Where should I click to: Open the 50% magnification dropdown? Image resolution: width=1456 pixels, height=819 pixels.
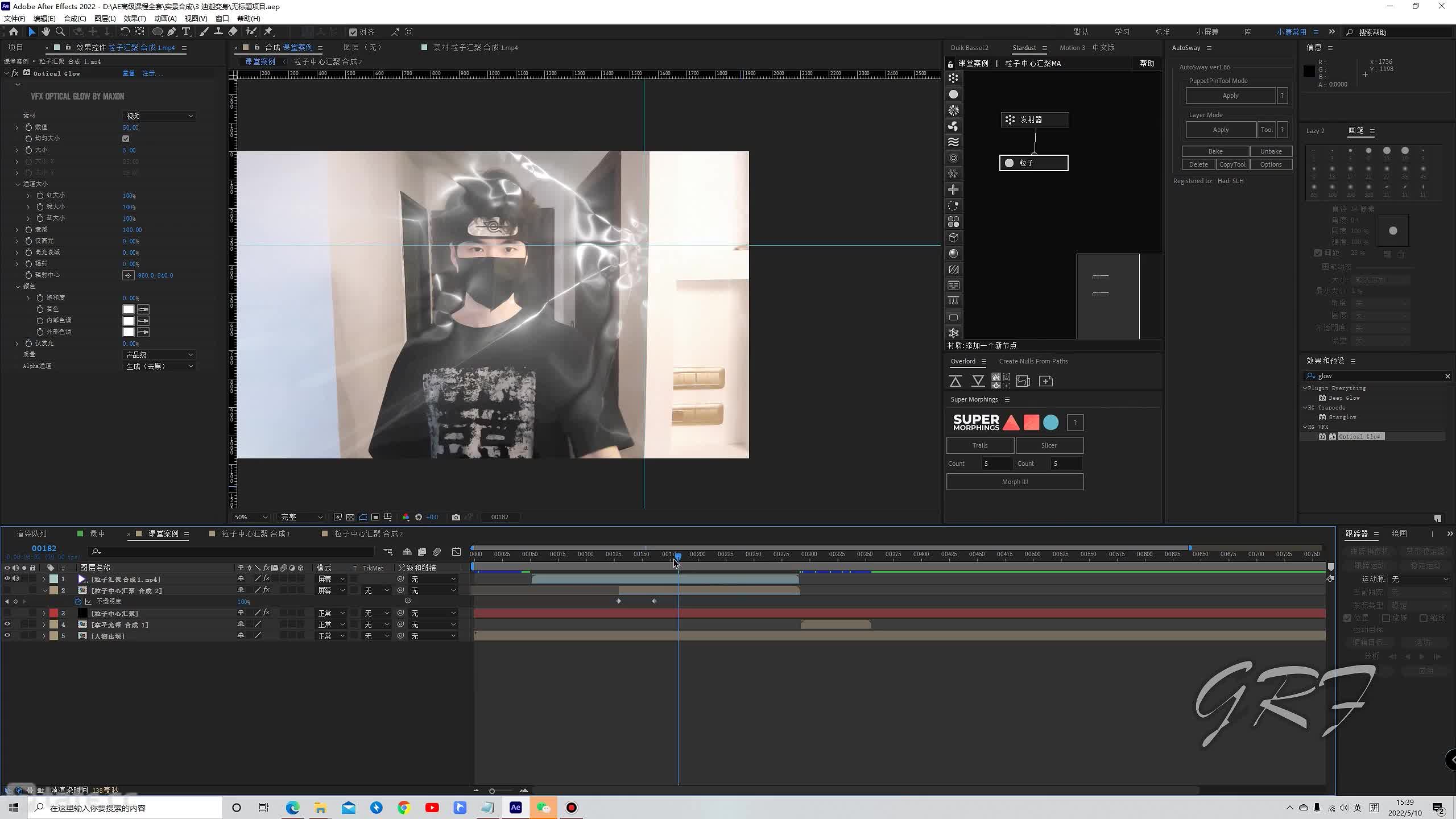(x=250, y=517)
